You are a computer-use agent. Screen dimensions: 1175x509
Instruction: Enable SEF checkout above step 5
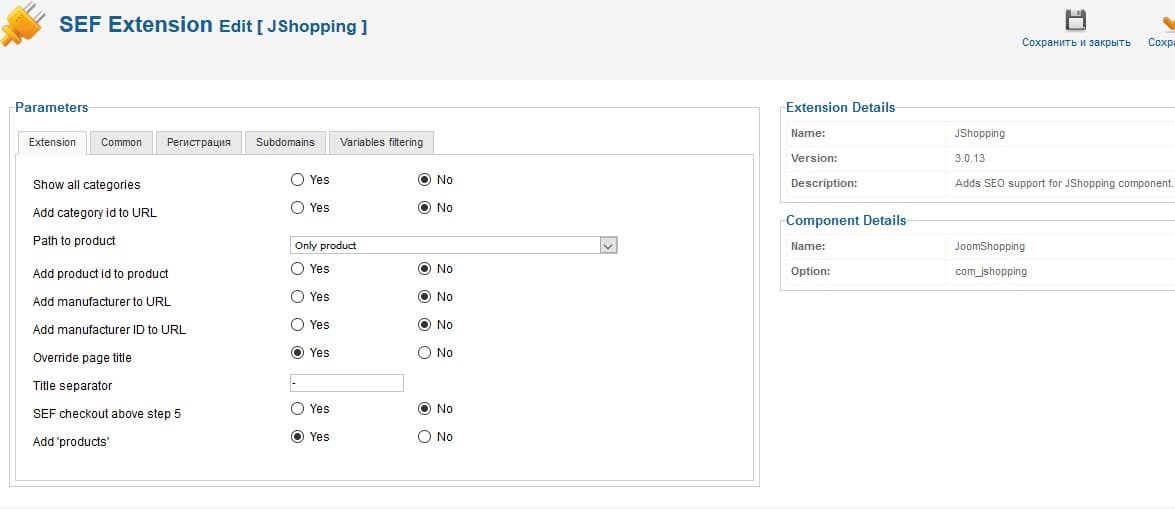297,409
